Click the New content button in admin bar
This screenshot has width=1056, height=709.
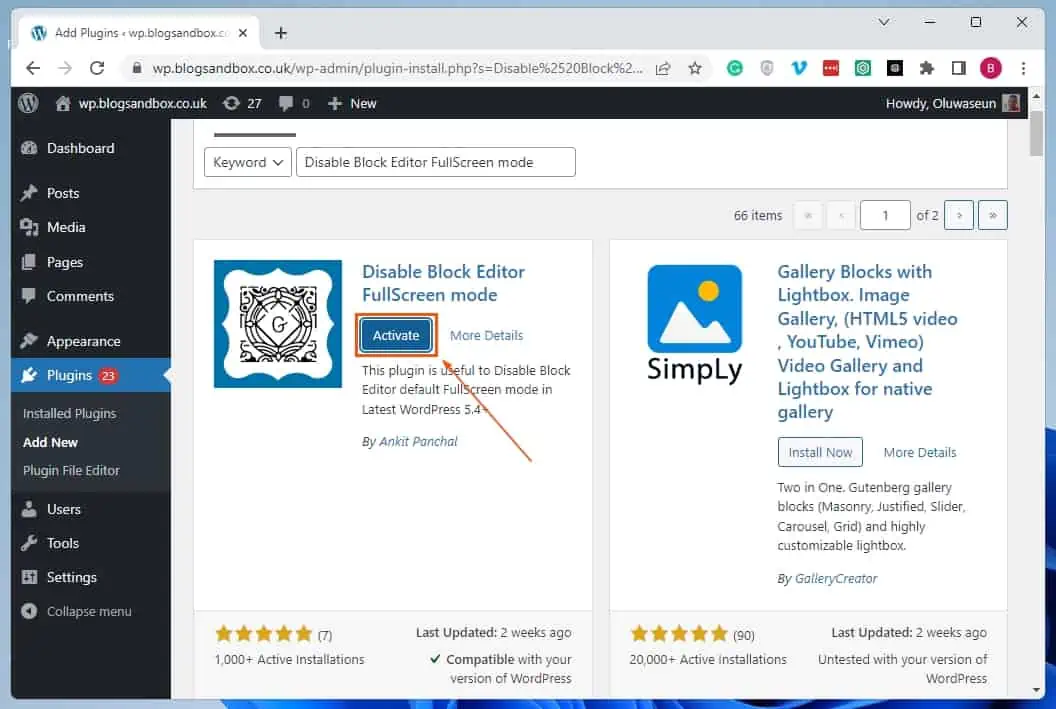352,103
